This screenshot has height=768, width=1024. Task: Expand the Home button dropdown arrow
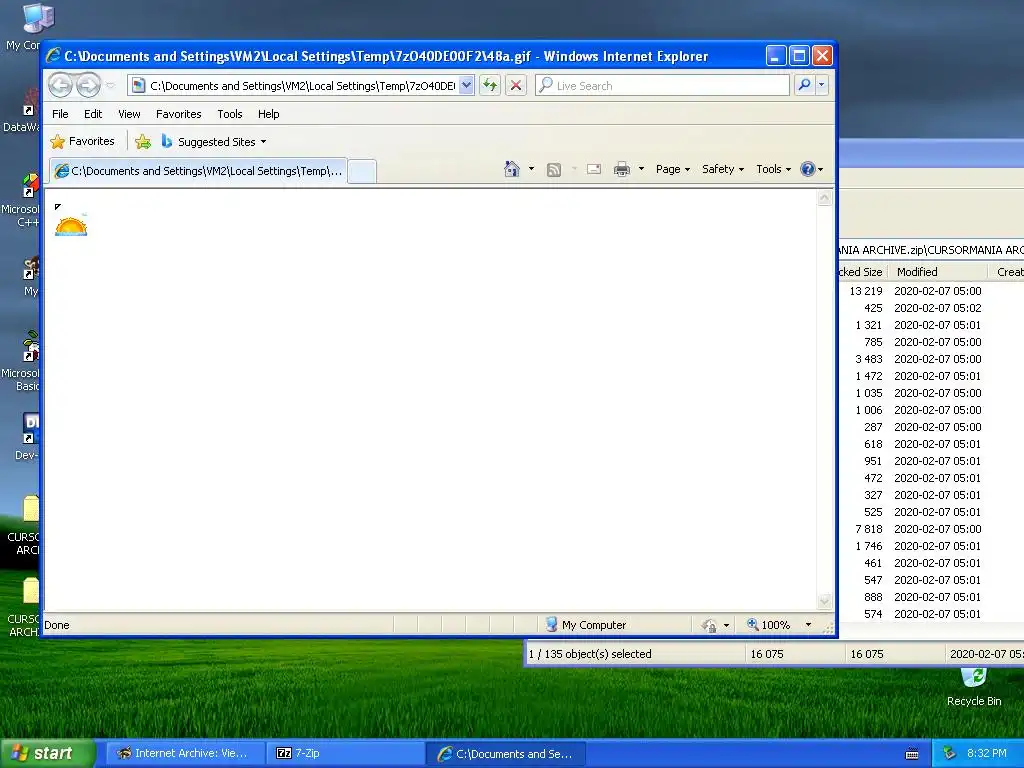(x=531, y=169)
